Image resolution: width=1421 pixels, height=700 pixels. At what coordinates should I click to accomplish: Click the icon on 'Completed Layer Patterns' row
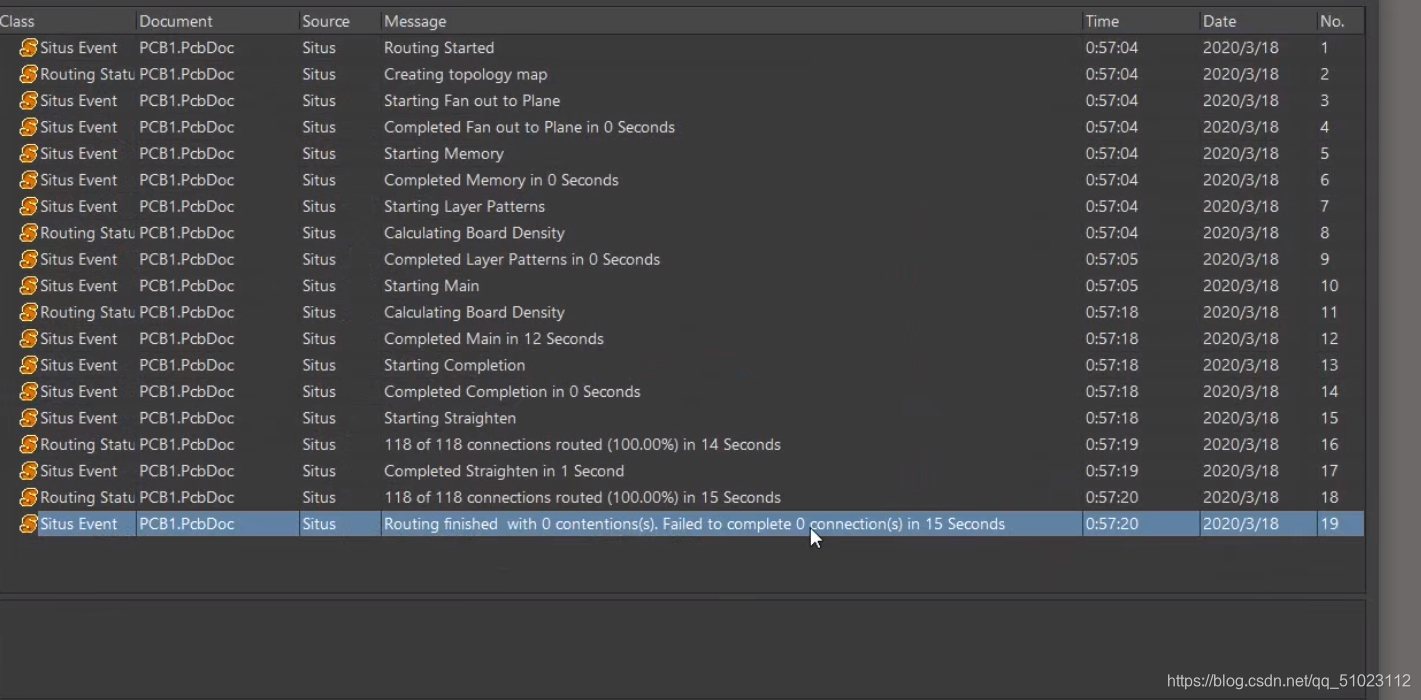pos(29,260)
